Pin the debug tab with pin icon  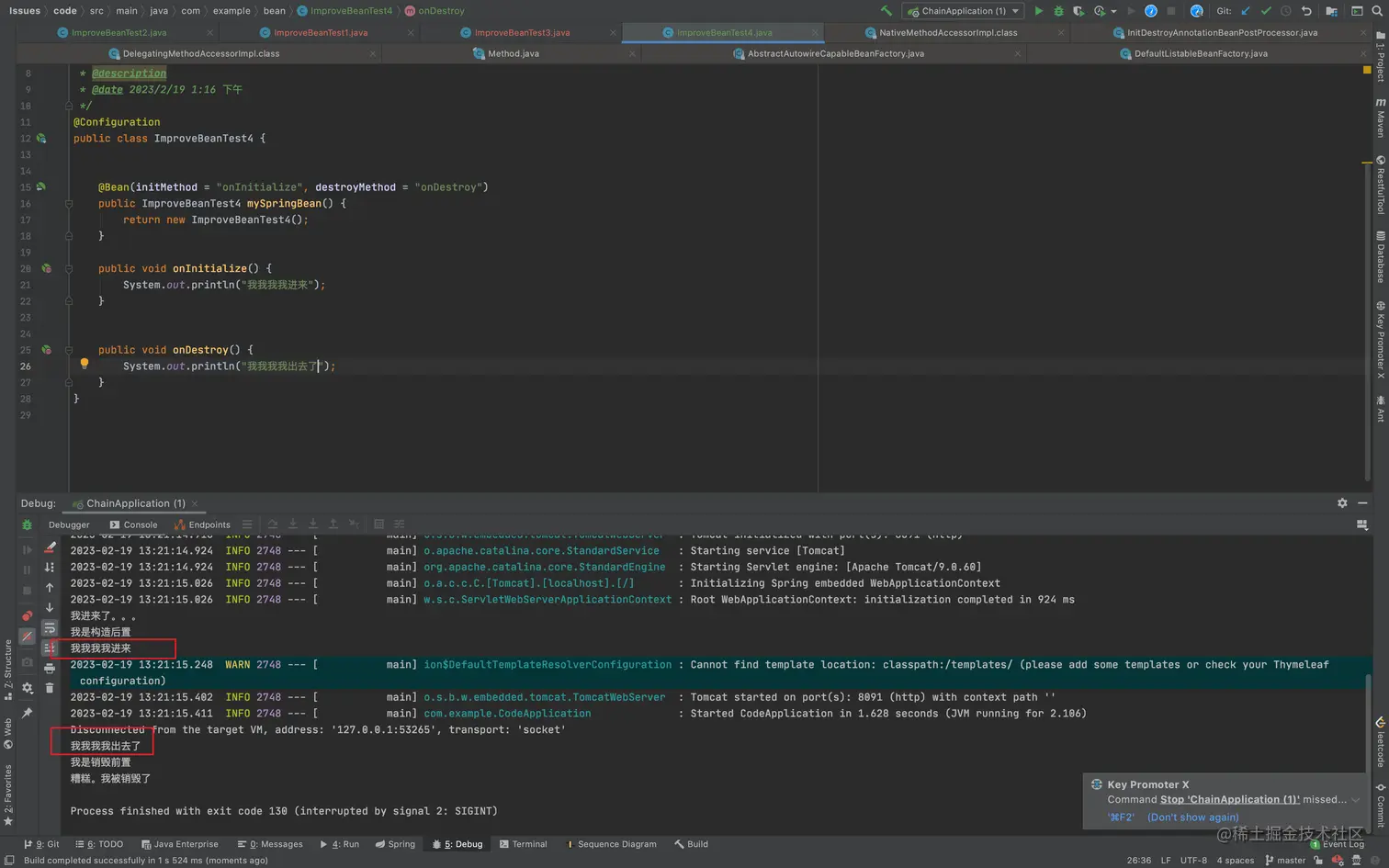[x=27, y=713]
